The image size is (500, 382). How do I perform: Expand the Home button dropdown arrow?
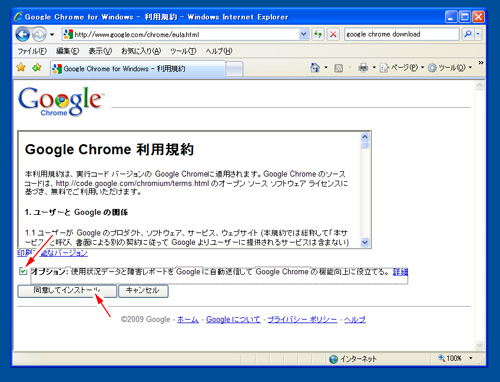point(326,68)
